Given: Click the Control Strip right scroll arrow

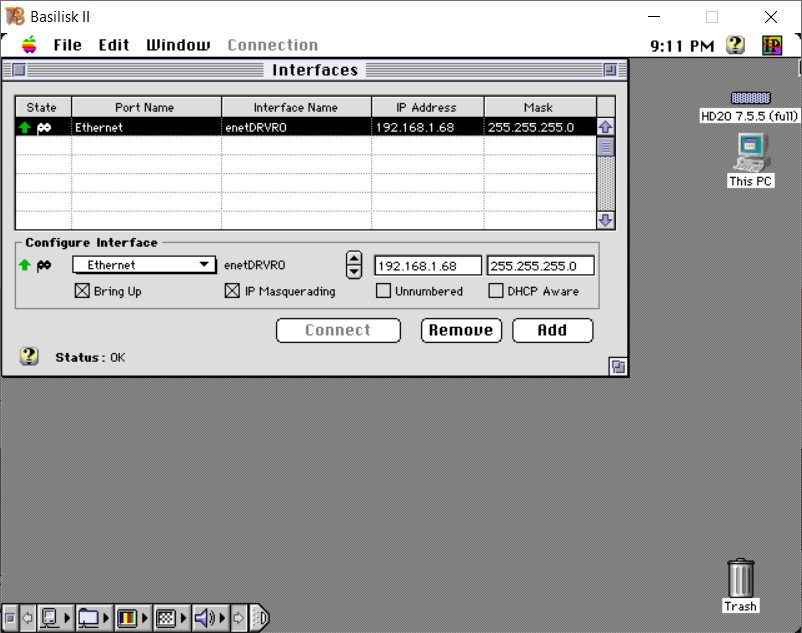Looking at the screenshot, I should 239,618.
